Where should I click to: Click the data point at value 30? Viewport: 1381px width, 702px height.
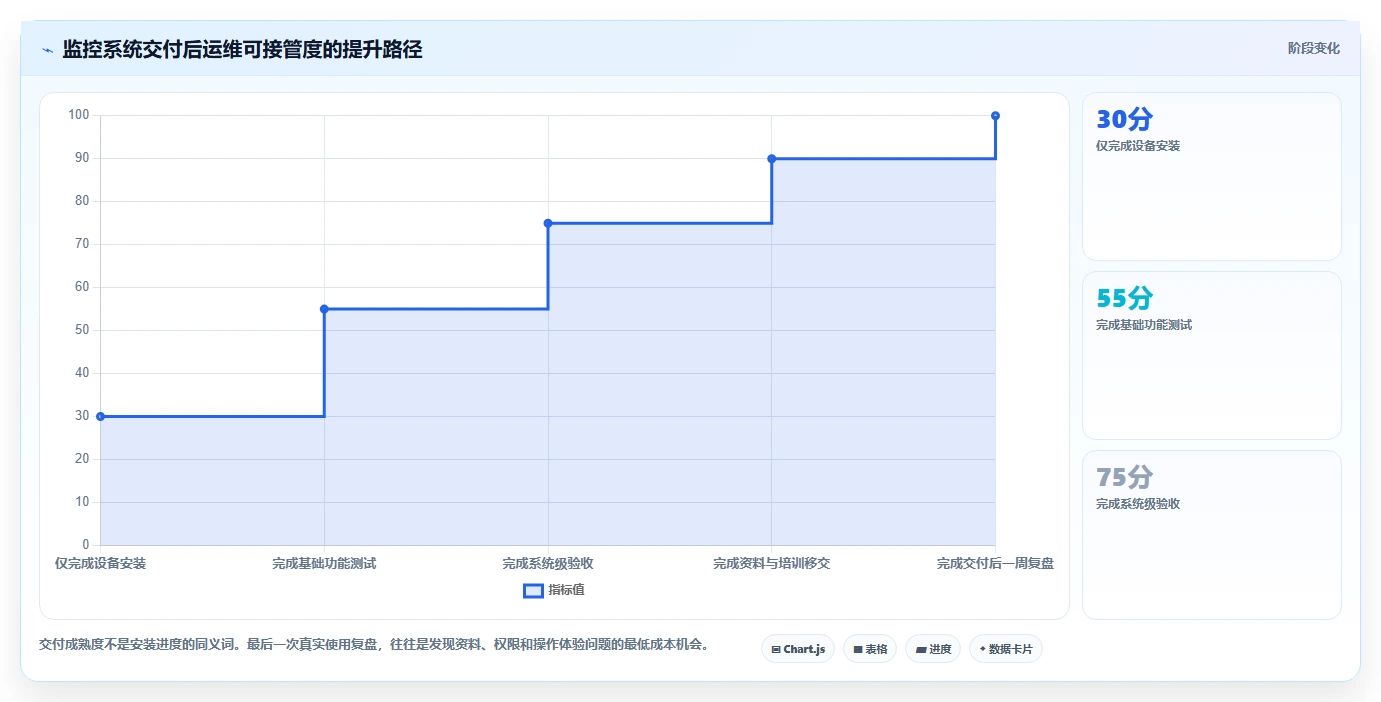100,416
